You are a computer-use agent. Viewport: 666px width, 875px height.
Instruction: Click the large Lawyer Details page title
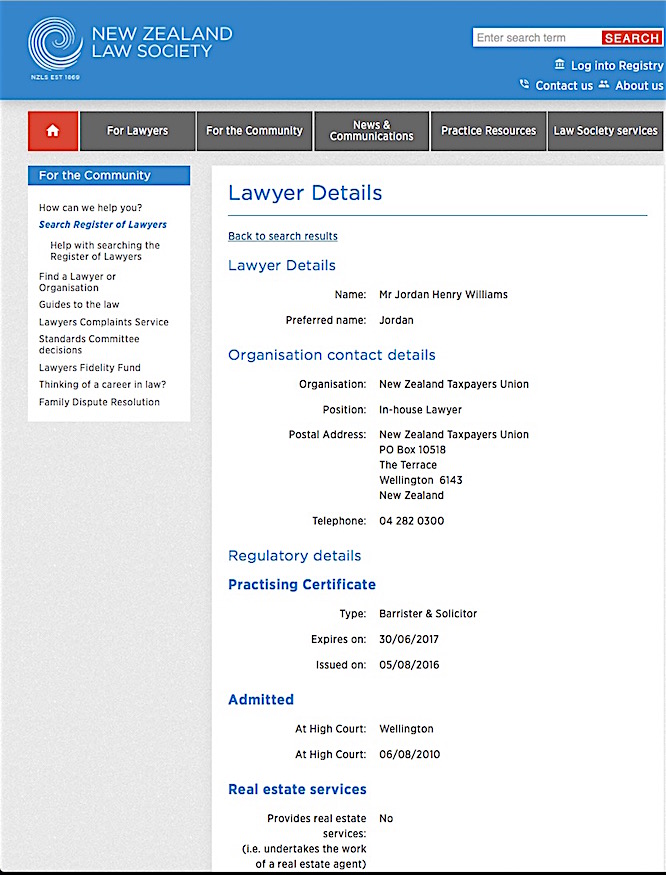tap(305, 193)
